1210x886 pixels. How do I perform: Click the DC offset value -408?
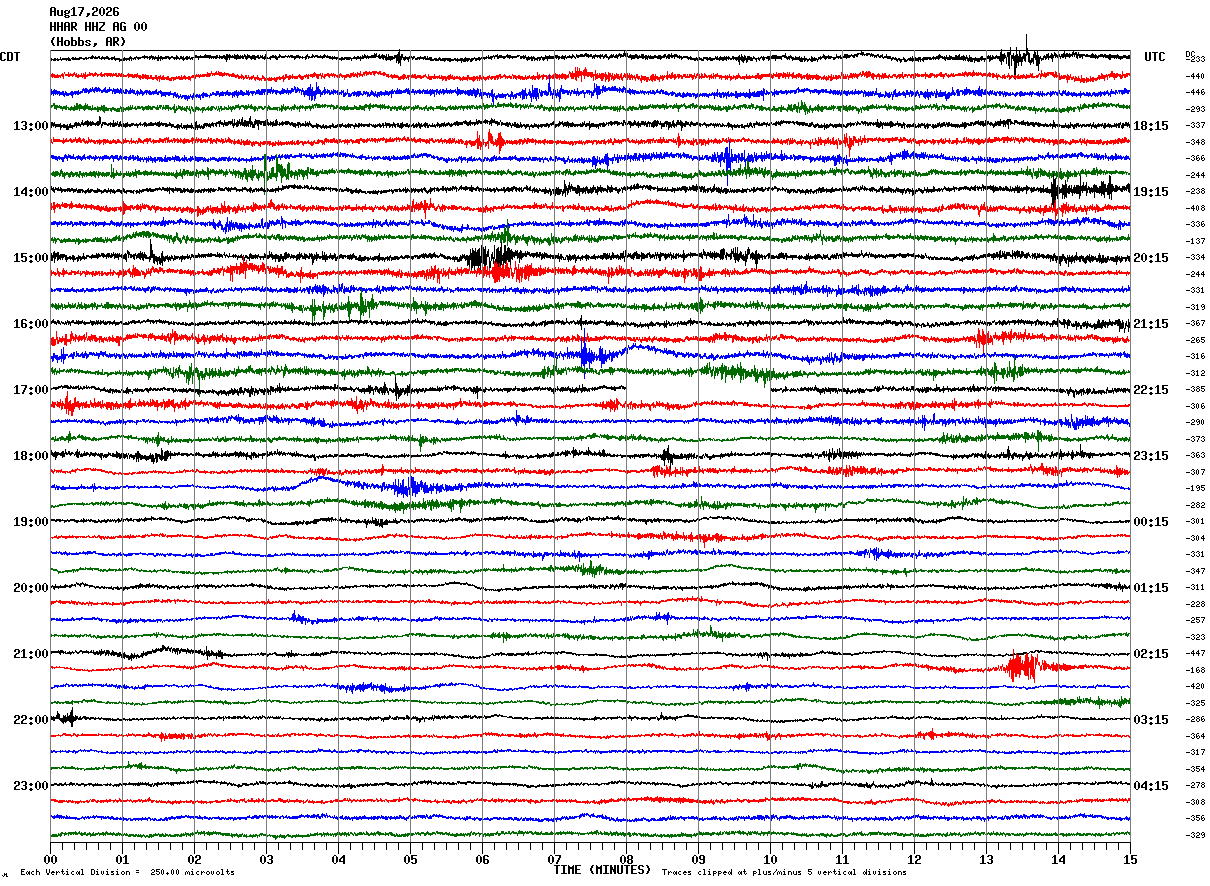pyautogui.click(x=1195, y=208)
